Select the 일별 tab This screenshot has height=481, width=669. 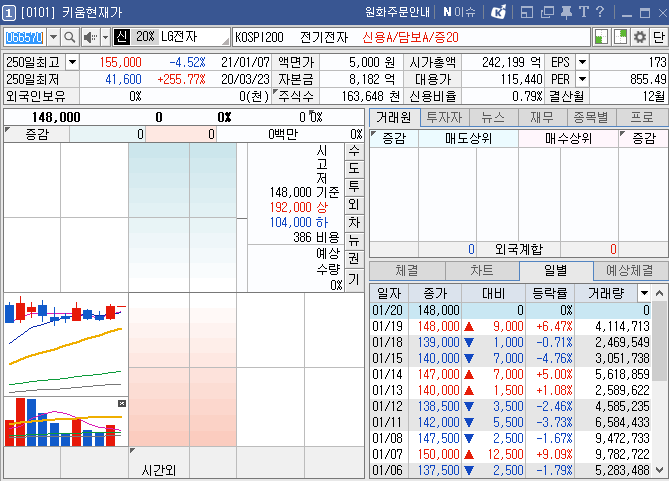click(556, 270)
